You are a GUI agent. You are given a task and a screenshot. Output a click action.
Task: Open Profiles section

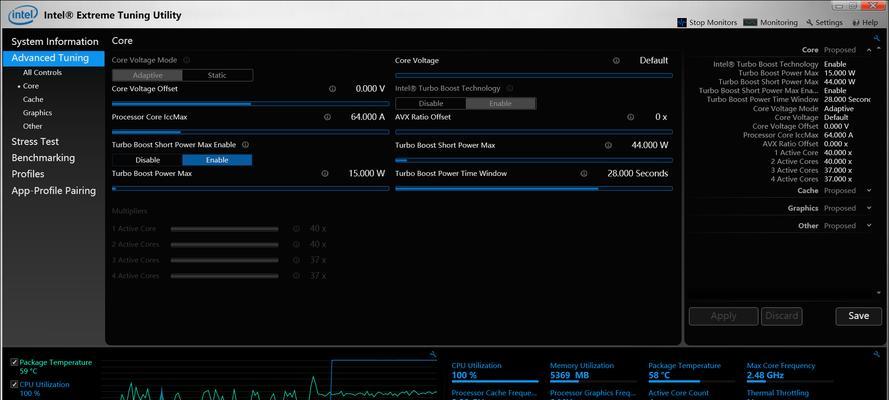[28, 174]
